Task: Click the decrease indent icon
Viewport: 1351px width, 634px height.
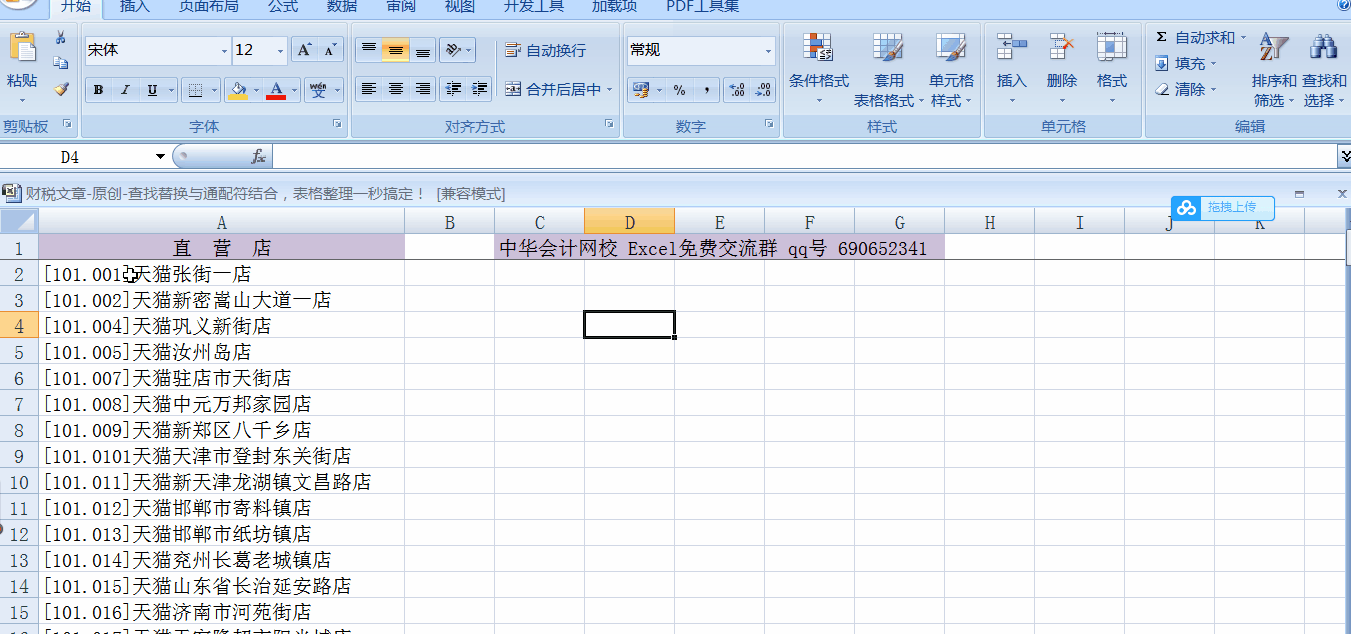Action: (x=453, y=89)
